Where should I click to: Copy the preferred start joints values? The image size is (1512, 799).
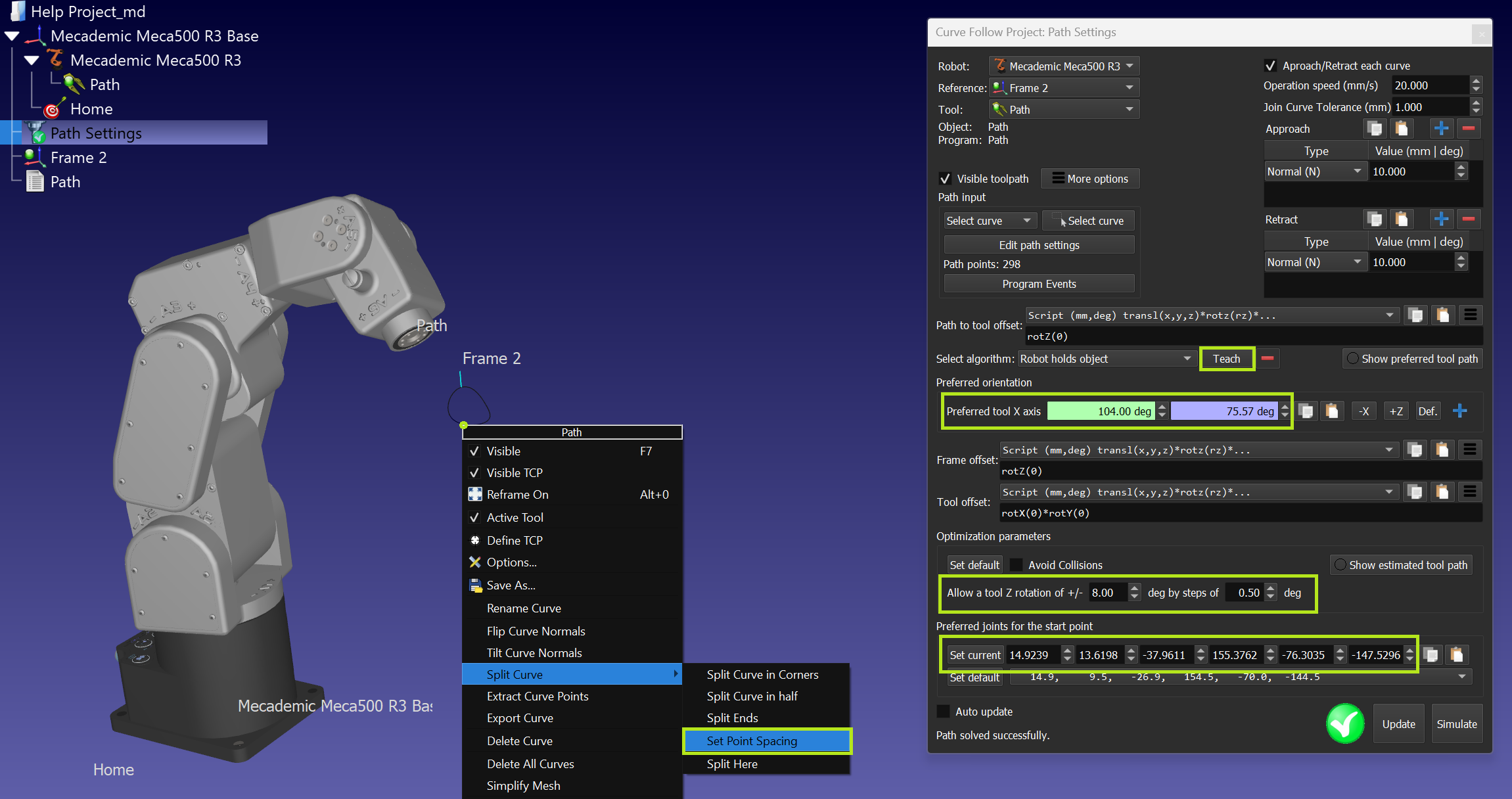click(1431, 655)
